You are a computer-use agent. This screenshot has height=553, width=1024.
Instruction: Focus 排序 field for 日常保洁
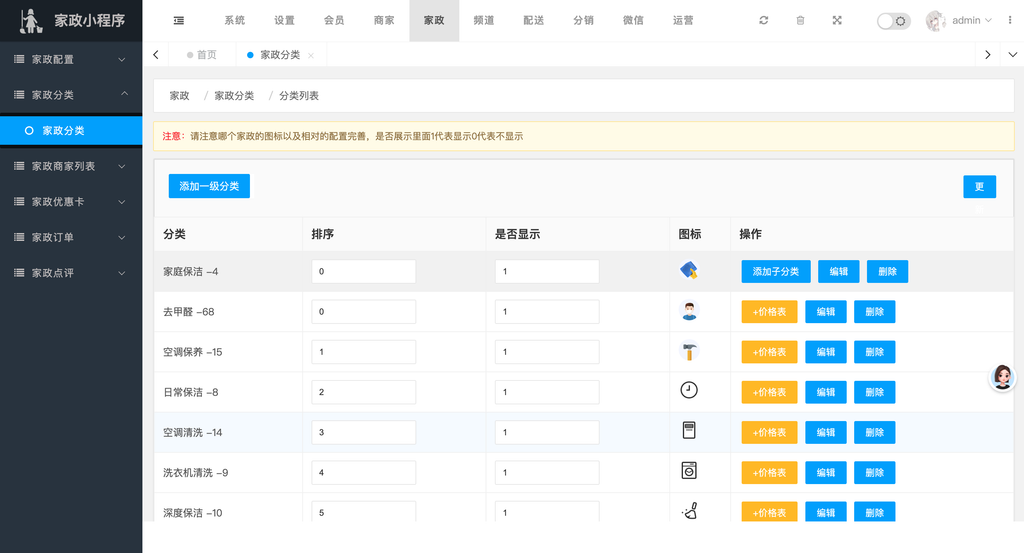364,392
